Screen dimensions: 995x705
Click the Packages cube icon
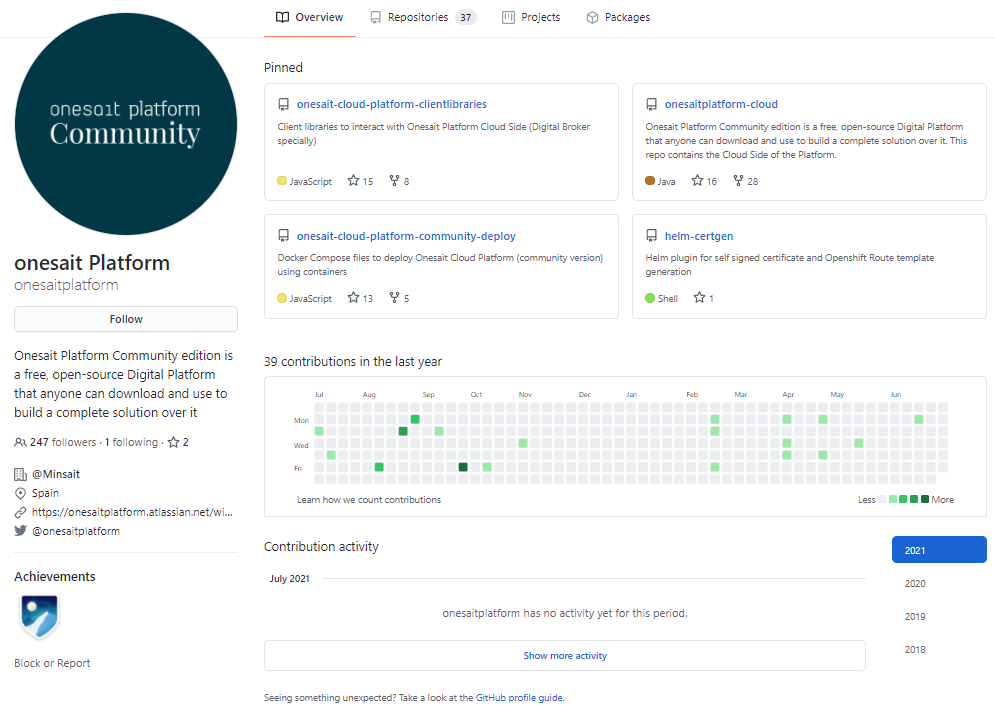click(592, 17)
